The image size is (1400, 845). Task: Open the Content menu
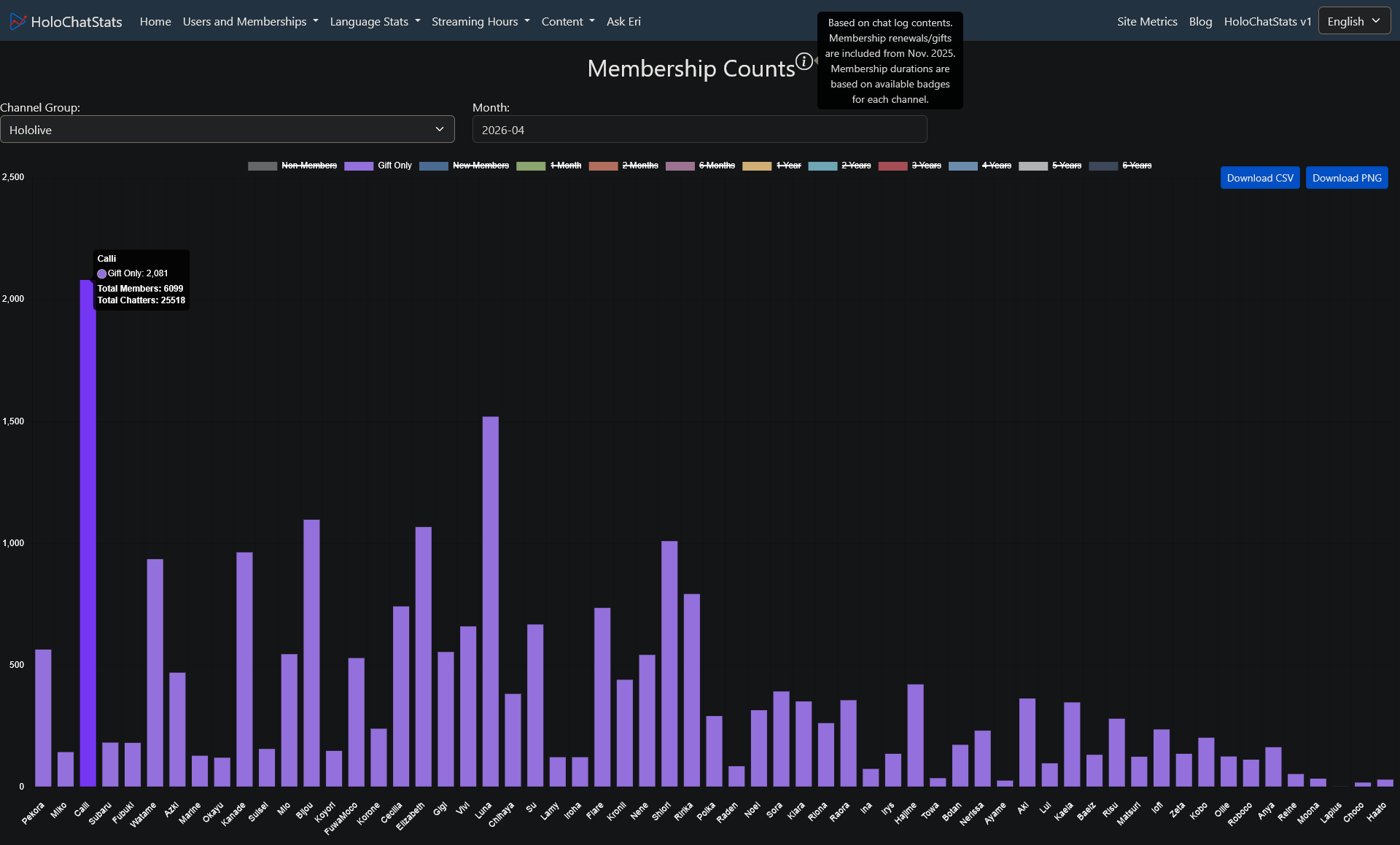(x=568, y=21)
